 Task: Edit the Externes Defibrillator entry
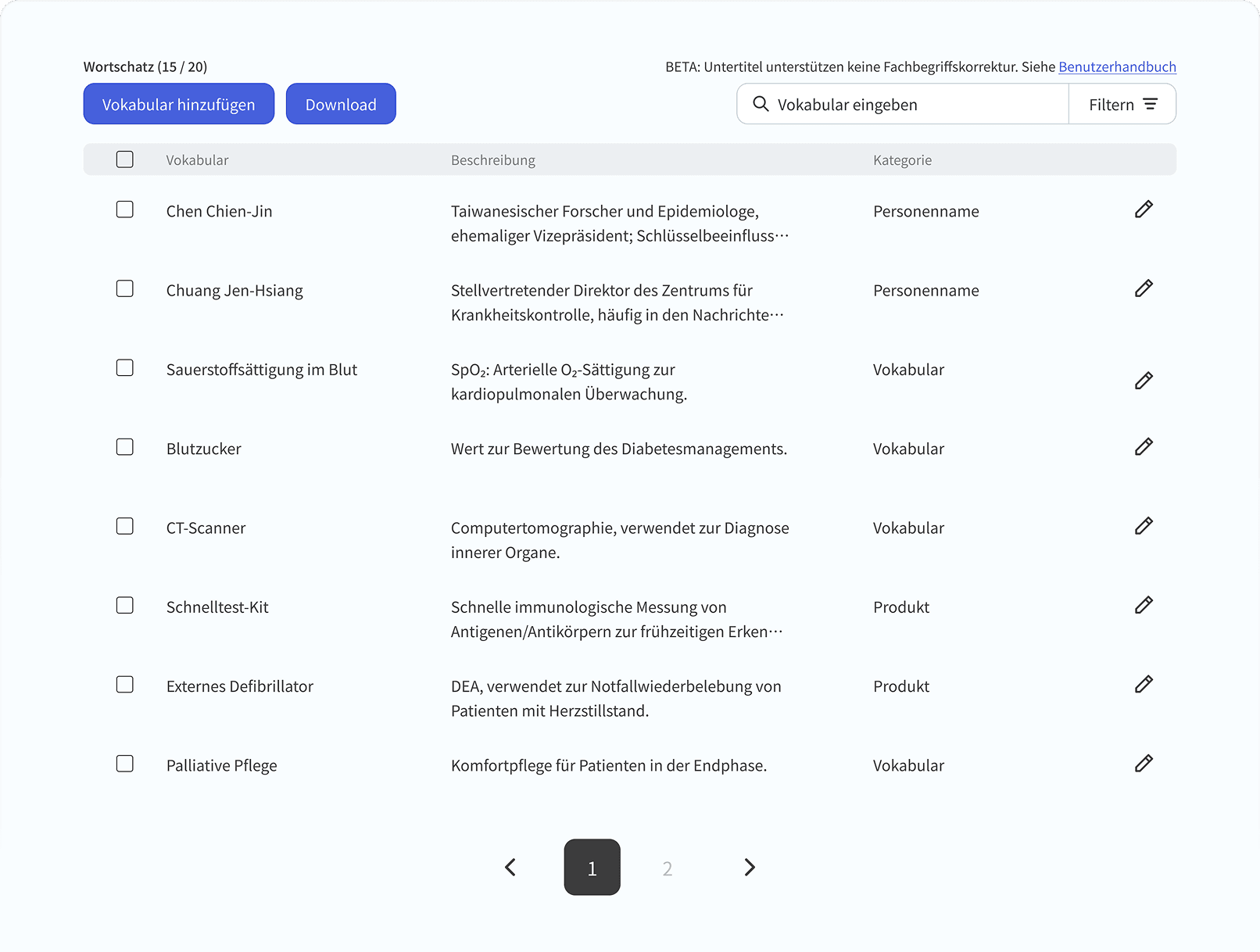(x=1144, y=685)
